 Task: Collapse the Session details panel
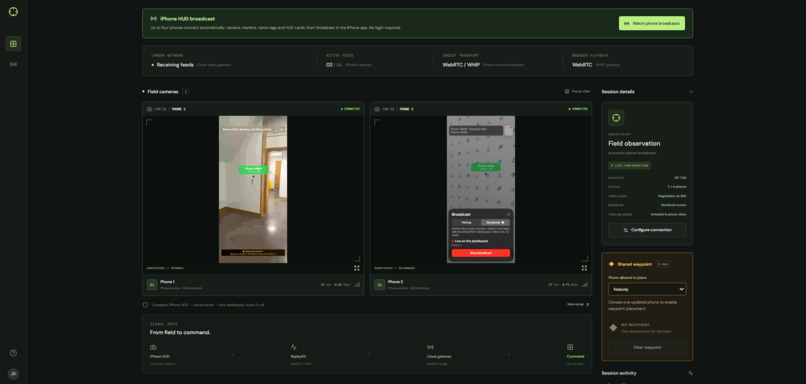click(691, 92)
